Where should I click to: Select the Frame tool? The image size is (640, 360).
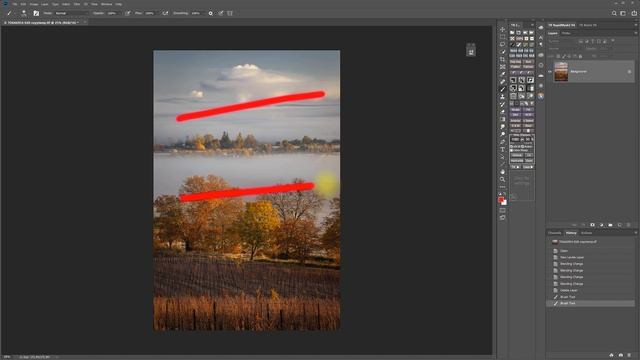pyautogui.click(x=502, y=67)
